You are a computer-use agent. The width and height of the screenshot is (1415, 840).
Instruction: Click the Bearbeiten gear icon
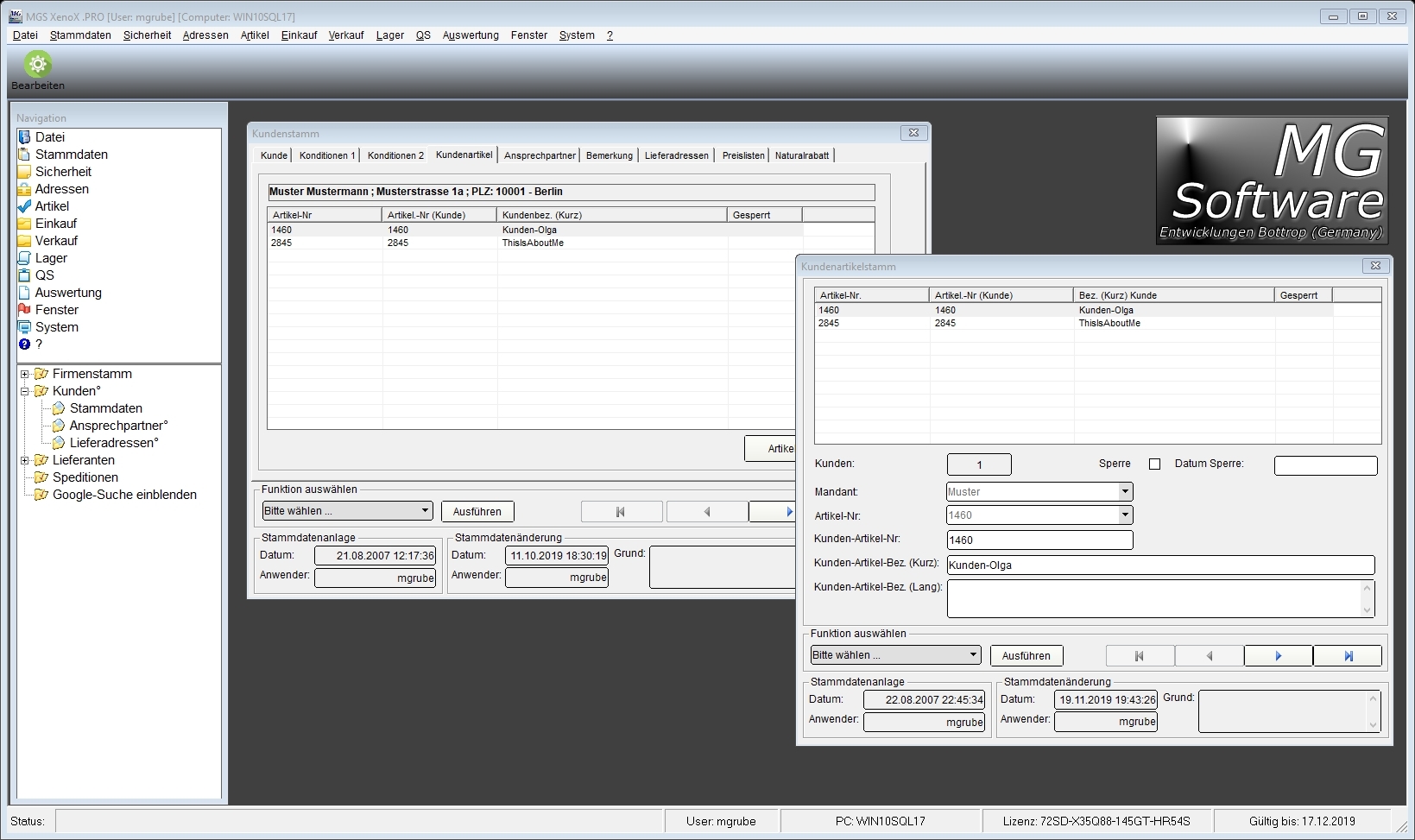38,65
